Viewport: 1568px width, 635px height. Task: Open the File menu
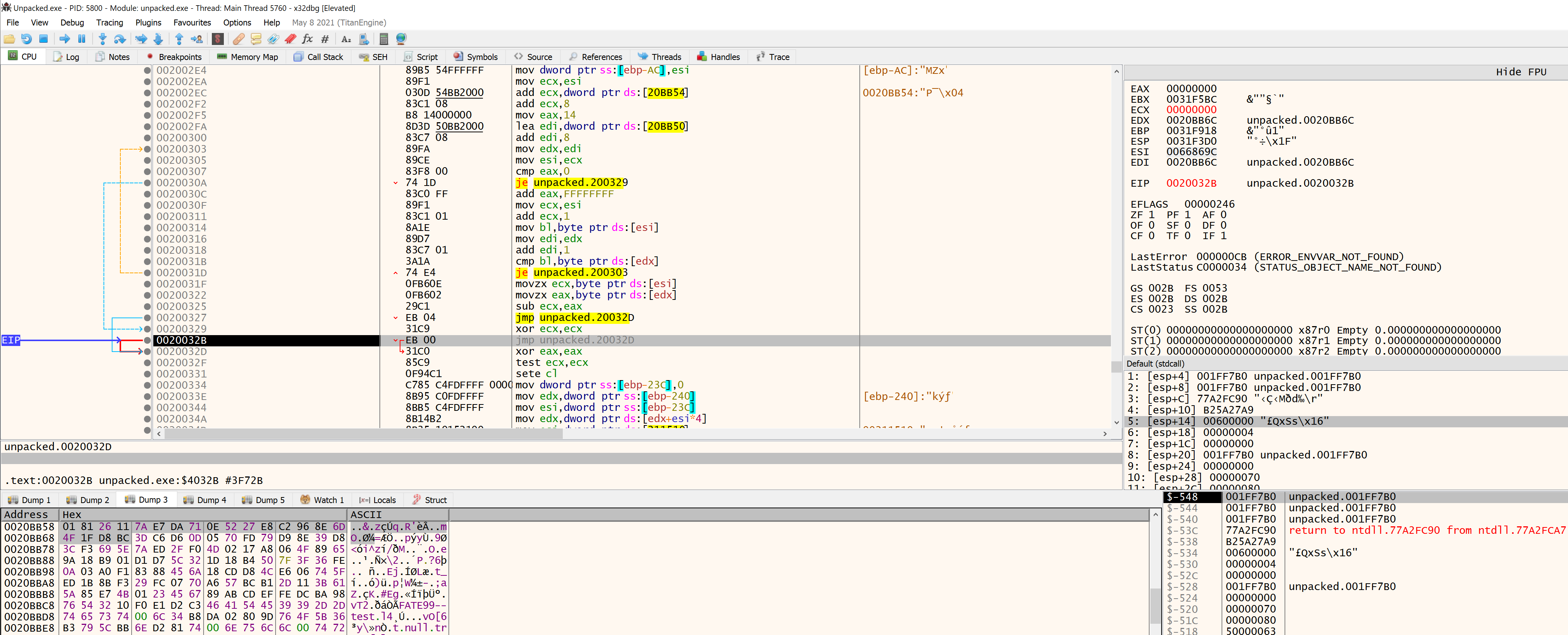tap(12, 22)
